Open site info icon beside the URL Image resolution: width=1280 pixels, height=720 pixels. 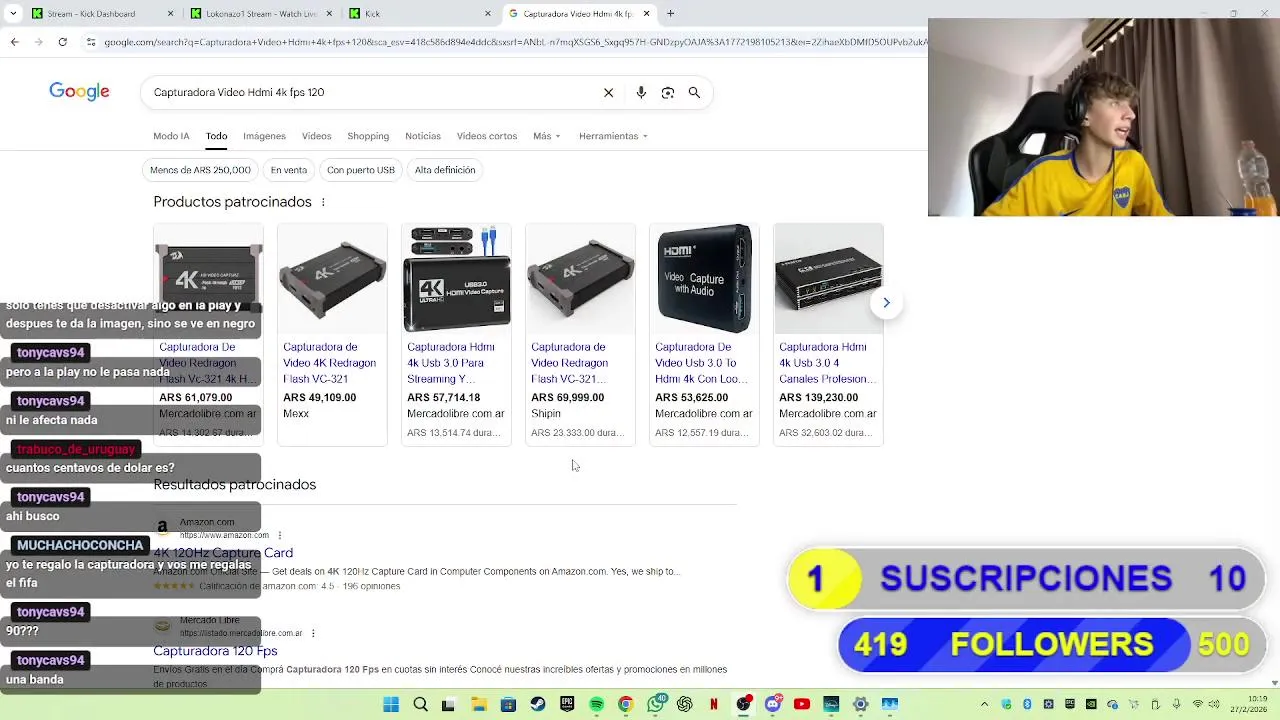[x=91, y=42]
